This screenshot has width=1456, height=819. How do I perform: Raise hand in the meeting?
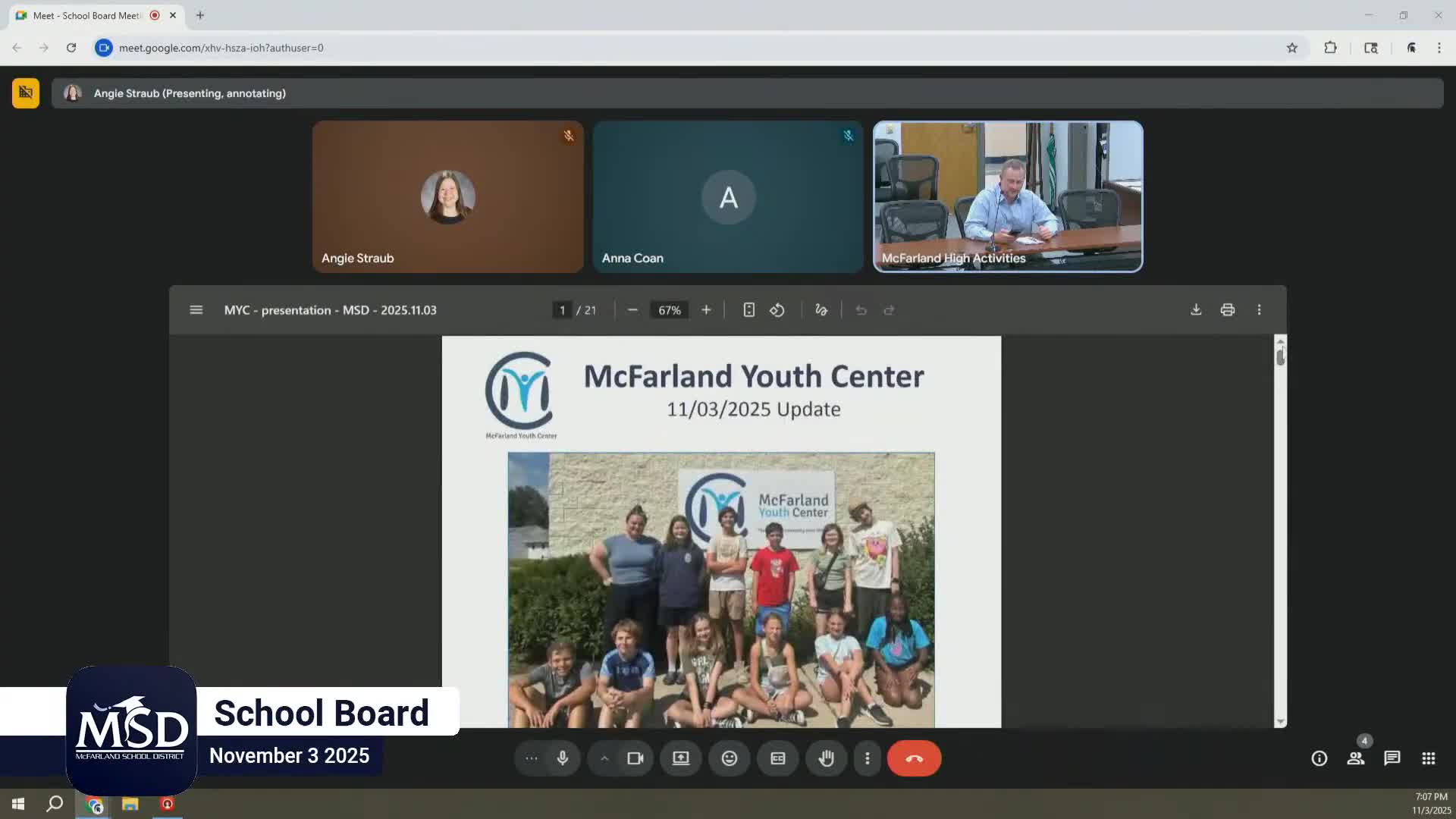[826, 758]
